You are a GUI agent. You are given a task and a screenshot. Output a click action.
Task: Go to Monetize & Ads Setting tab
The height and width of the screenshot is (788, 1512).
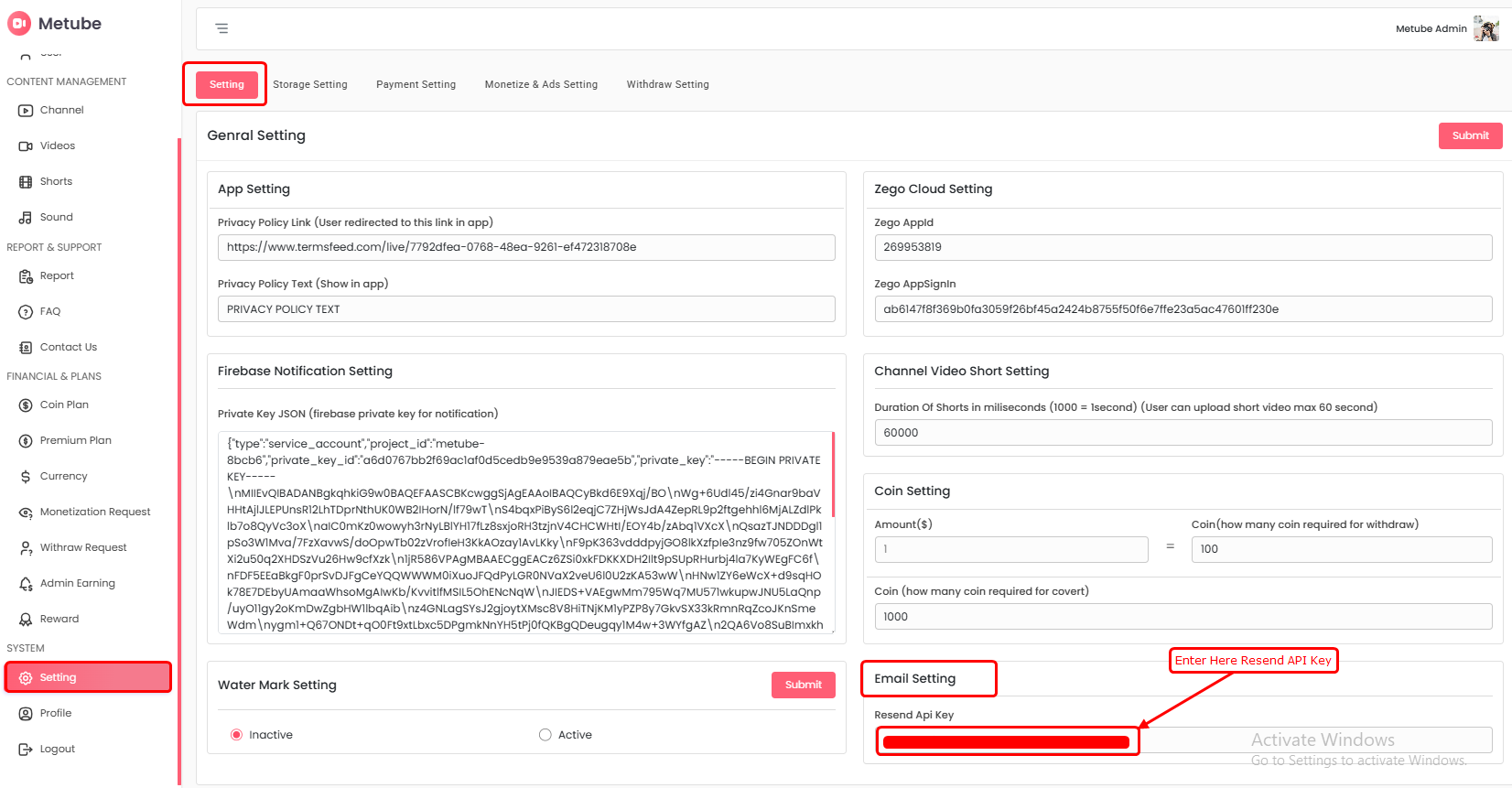[x=541, y=84]
